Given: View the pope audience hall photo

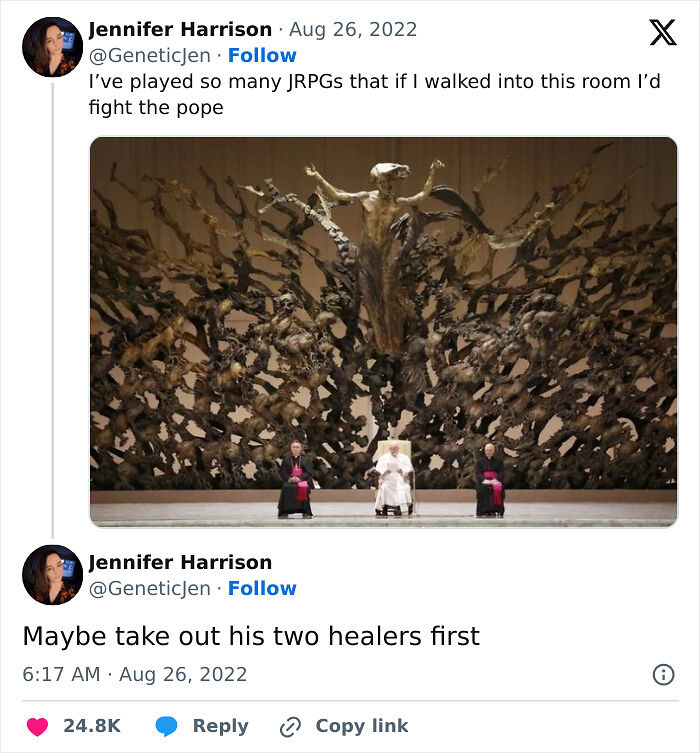Looking at the screenshot, I should coord(384,332).
